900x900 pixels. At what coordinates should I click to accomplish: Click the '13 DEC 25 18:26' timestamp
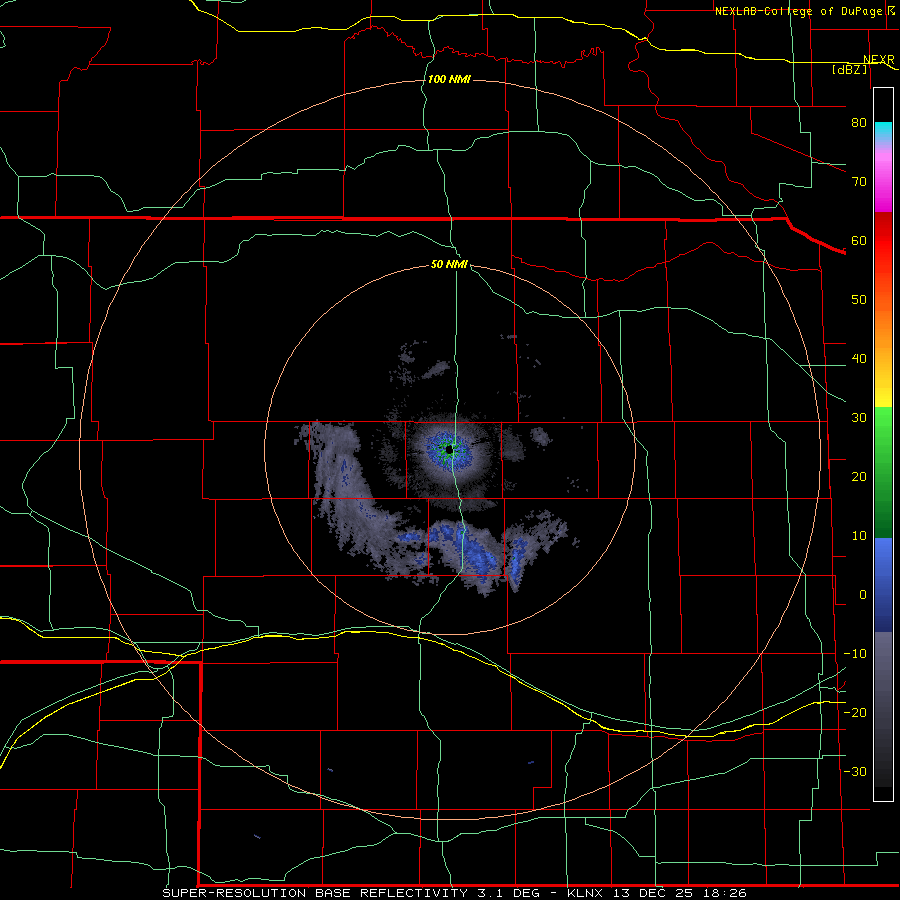[x=680, y=893]
